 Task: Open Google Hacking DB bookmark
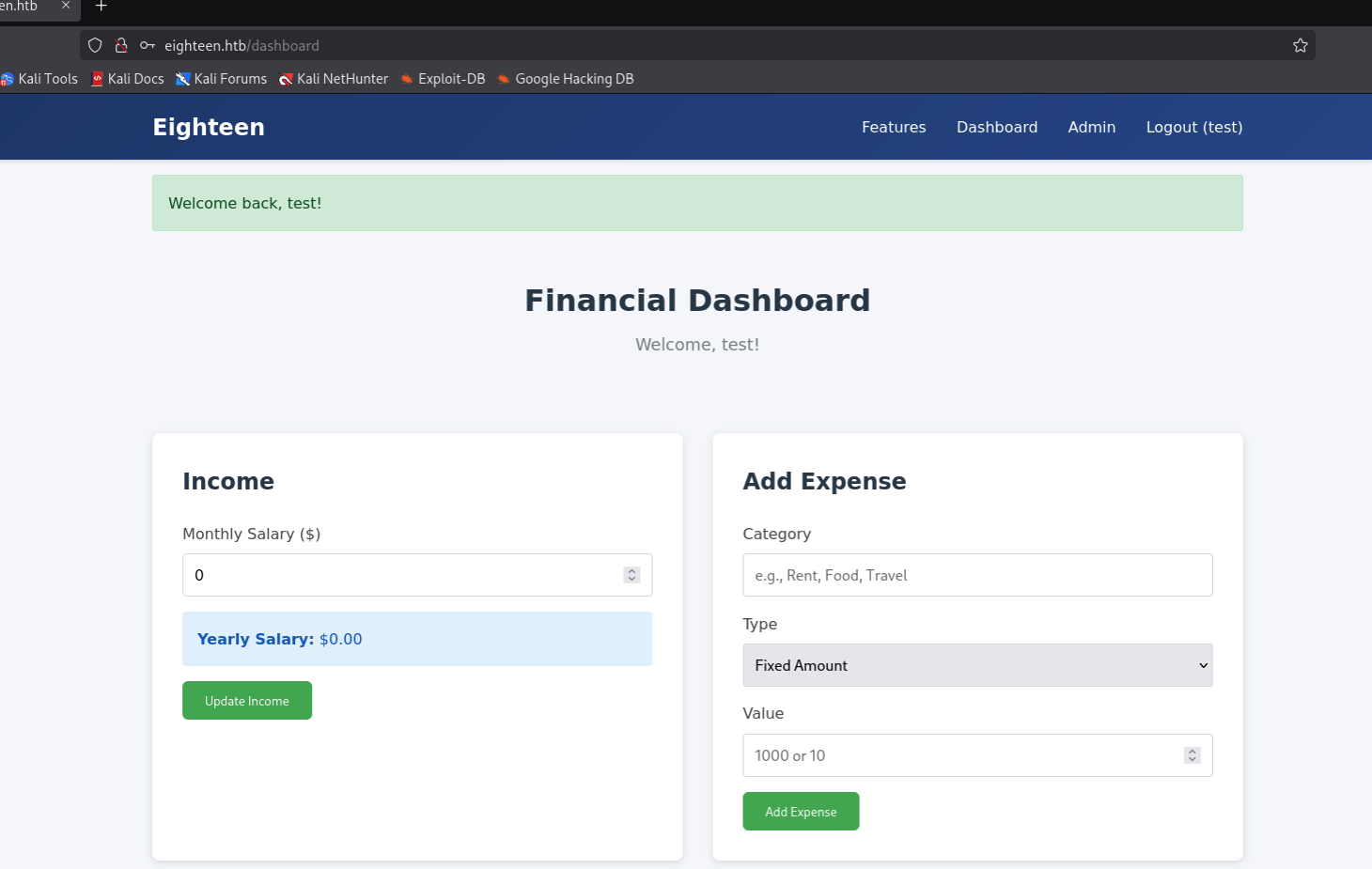[566, 79]
